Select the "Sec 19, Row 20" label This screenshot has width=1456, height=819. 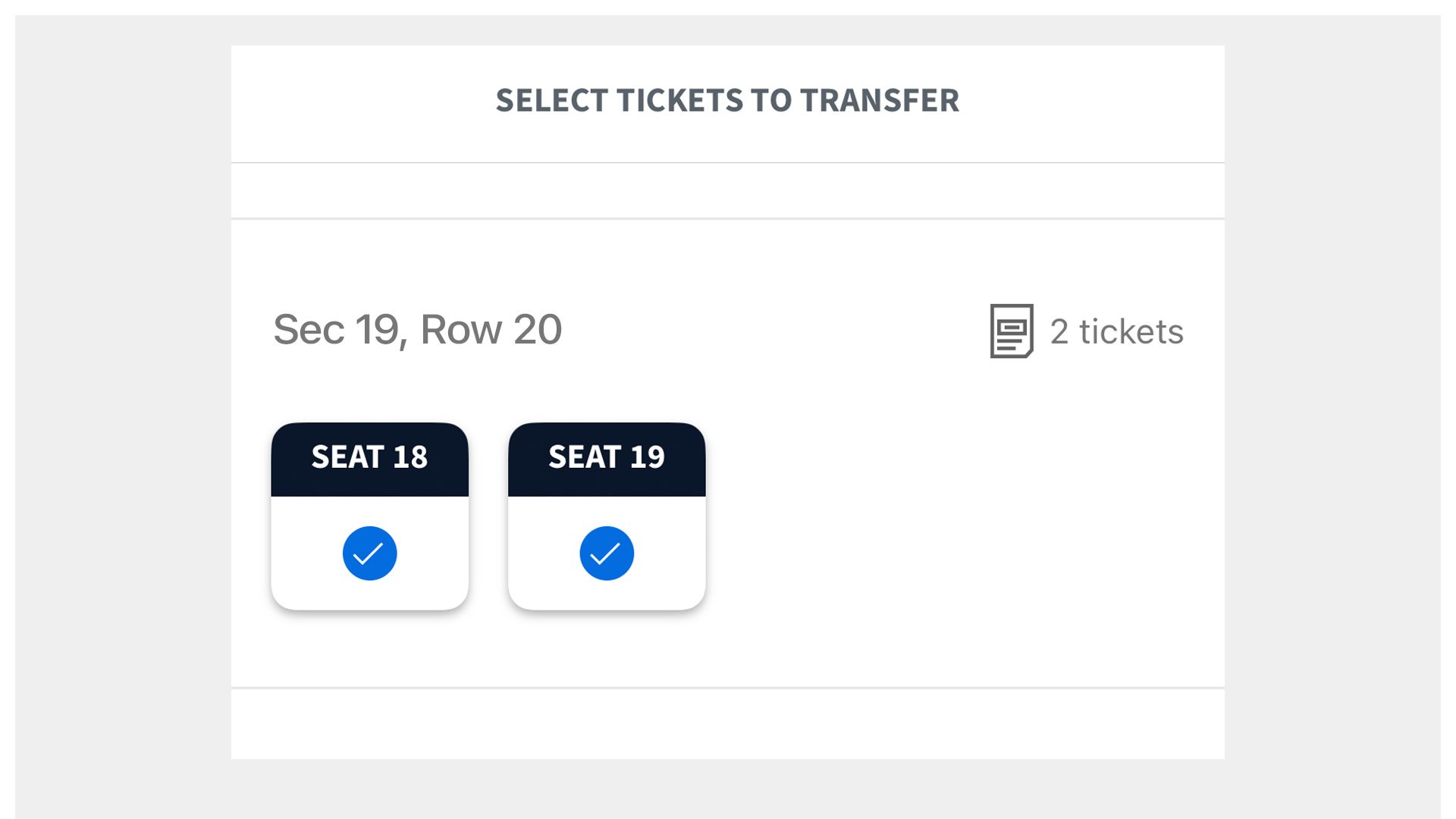point(417,330)
